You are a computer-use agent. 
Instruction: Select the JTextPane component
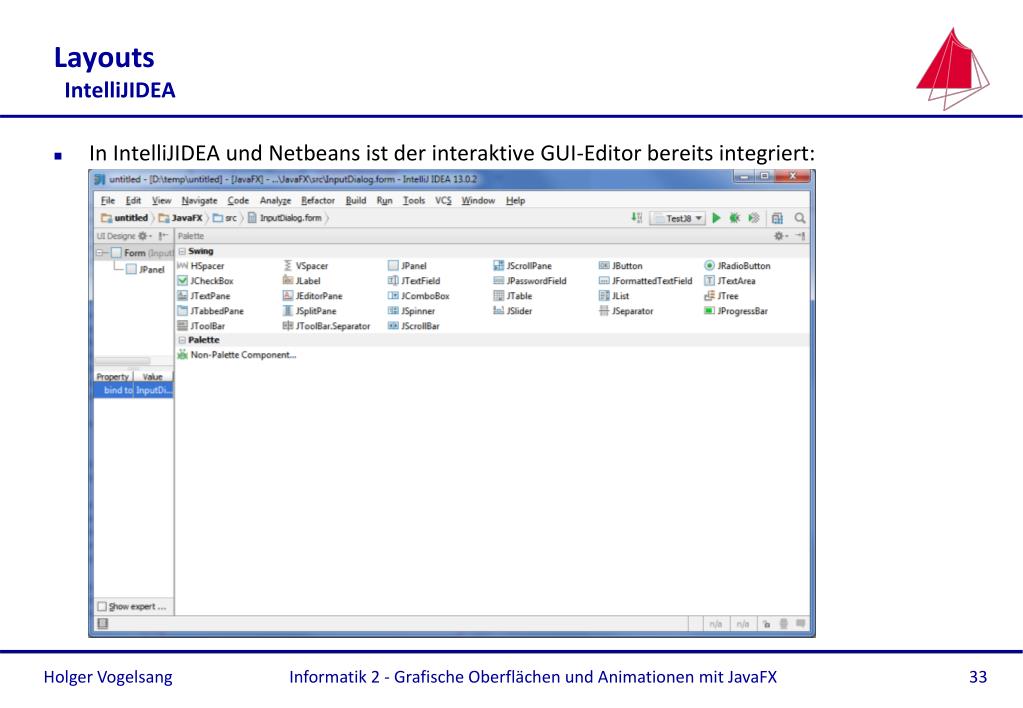coord(204,296)
